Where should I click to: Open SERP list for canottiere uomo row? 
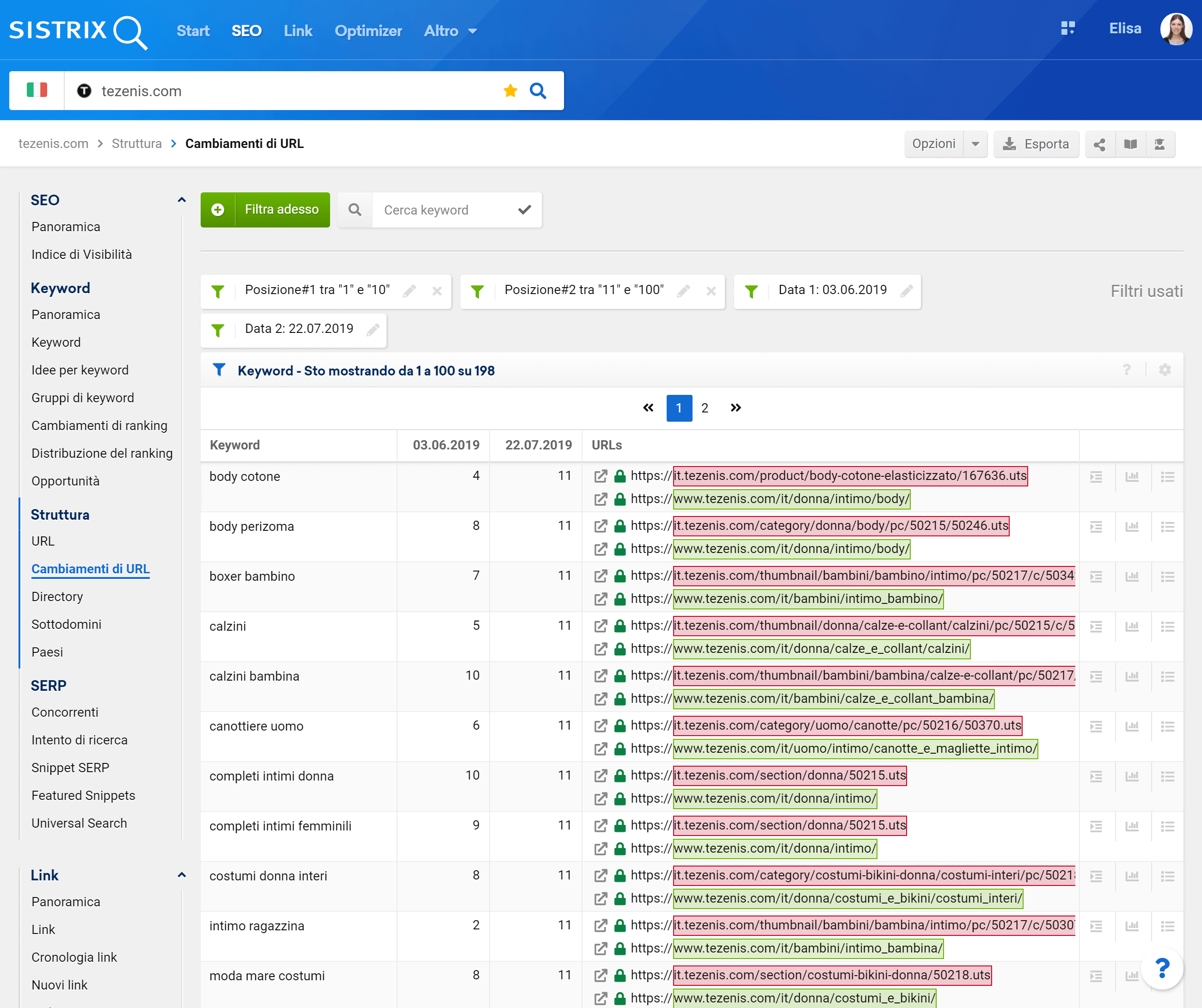pyautogui.click(x=1168, y=727)
